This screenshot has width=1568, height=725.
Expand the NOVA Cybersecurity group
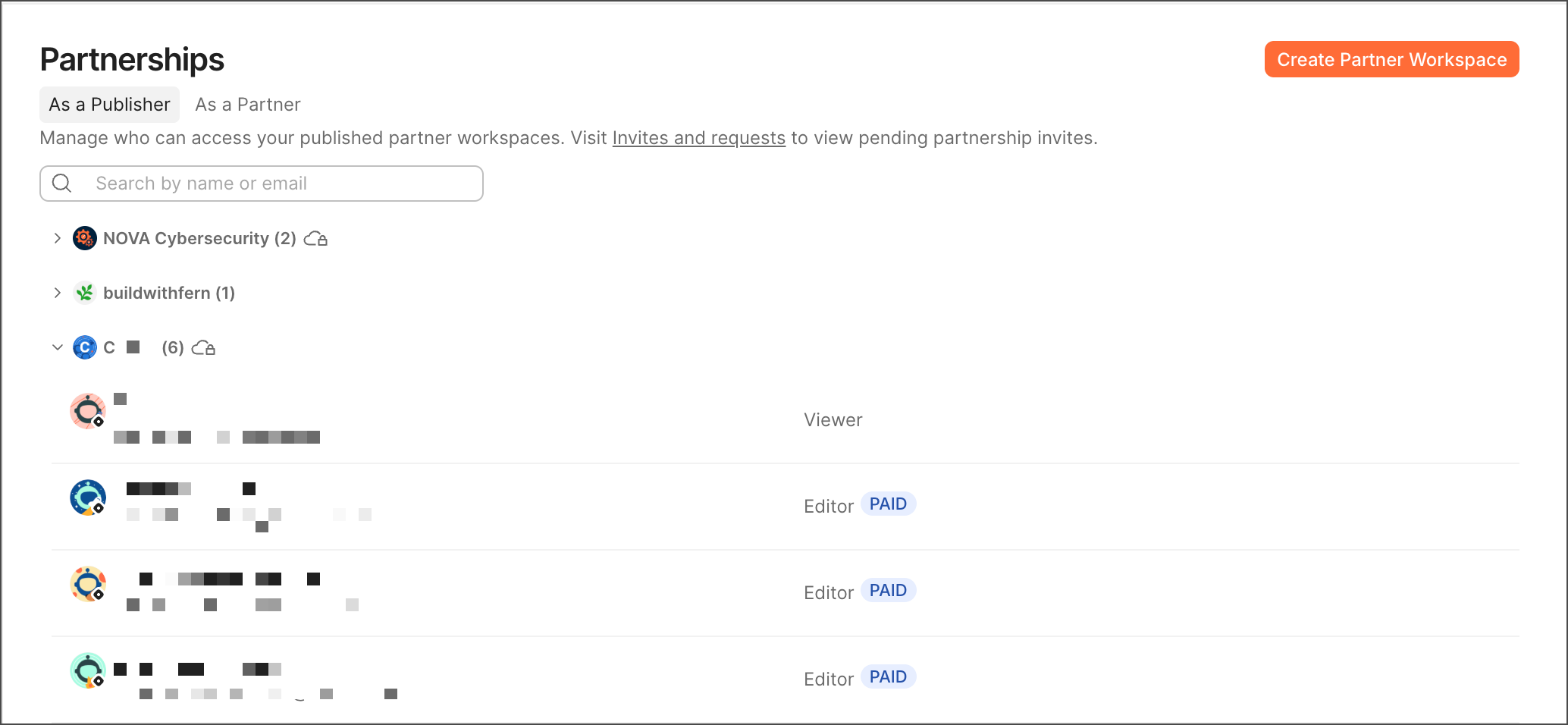point(58,238)
